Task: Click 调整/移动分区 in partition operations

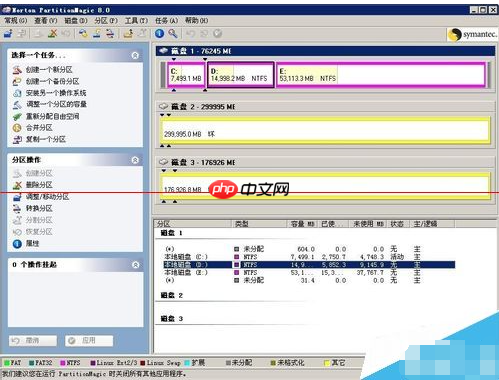Action: 47,197
